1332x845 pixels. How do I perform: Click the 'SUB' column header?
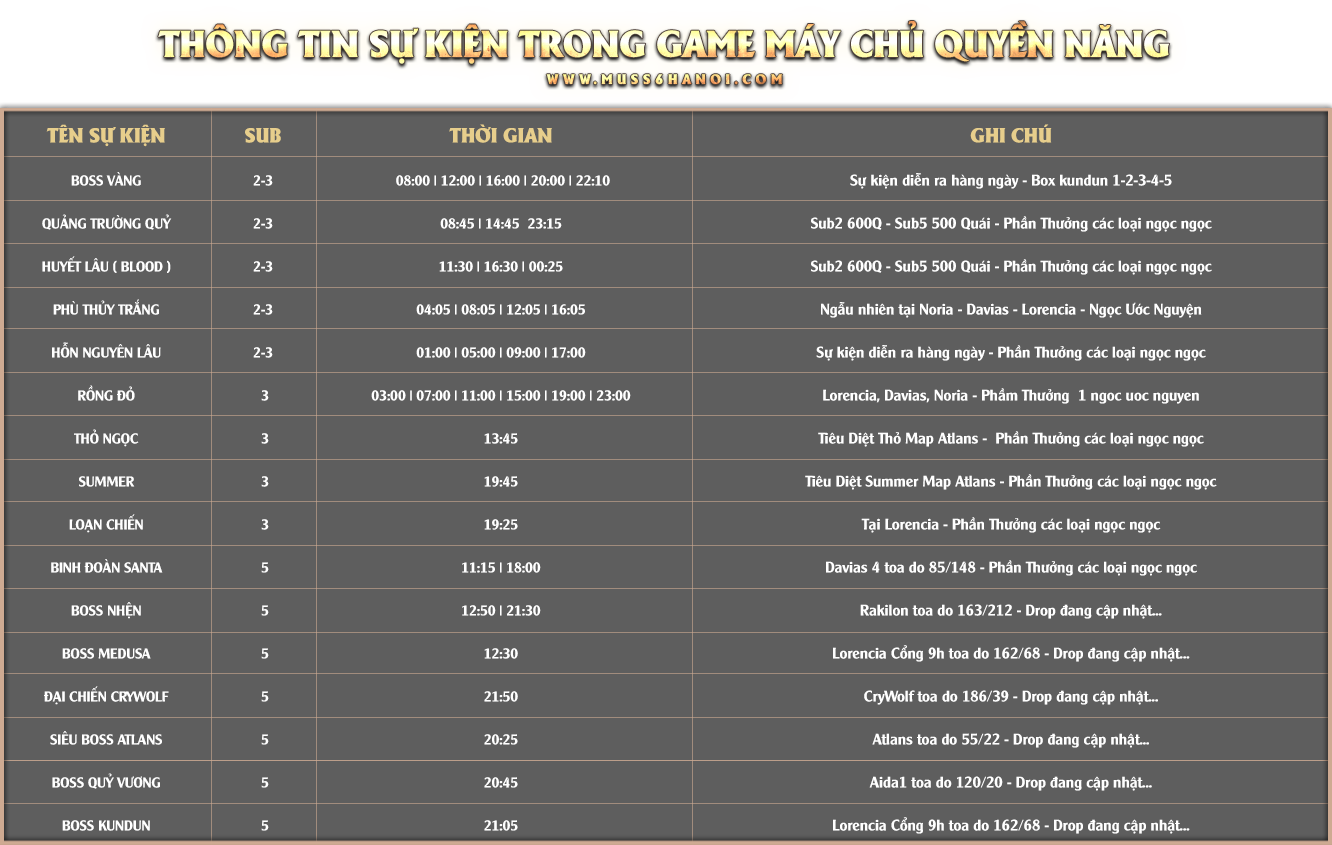coord(263,135)
